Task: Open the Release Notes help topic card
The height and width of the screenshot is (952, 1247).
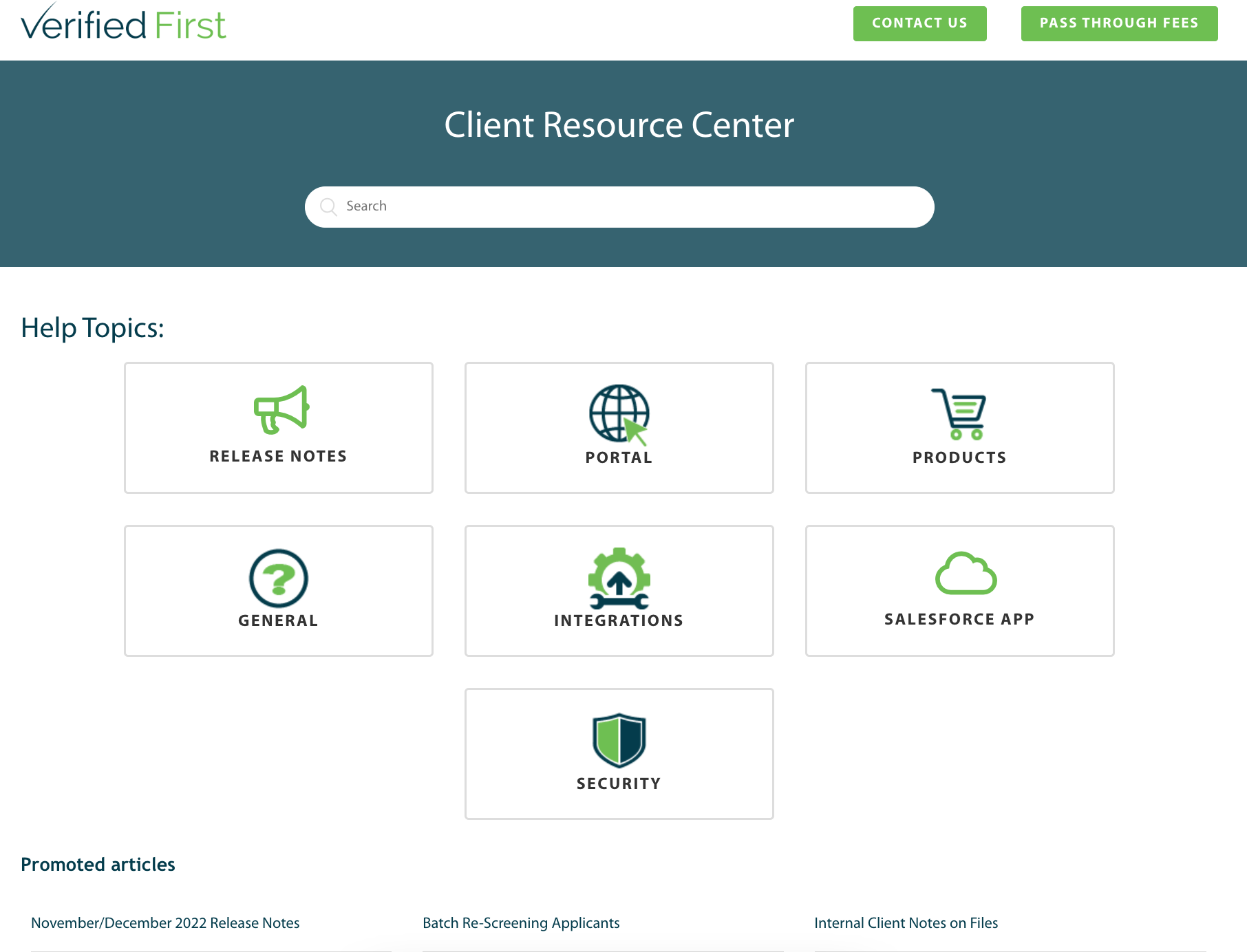Action: 278,428
